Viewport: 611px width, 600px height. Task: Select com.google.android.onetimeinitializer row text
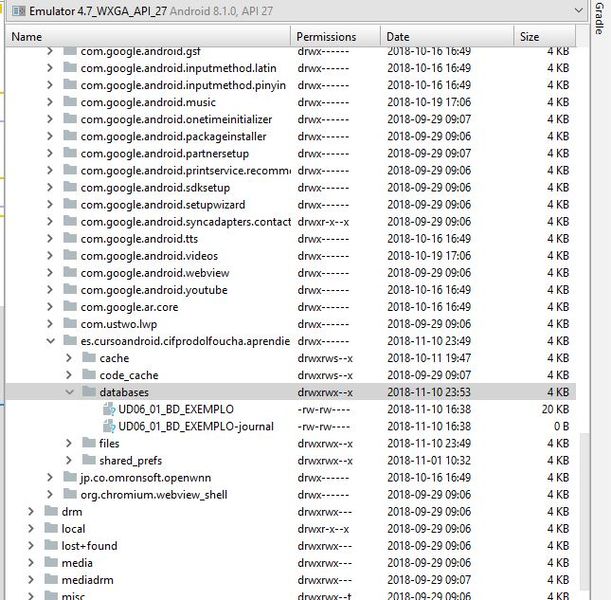tap(176, 119)
